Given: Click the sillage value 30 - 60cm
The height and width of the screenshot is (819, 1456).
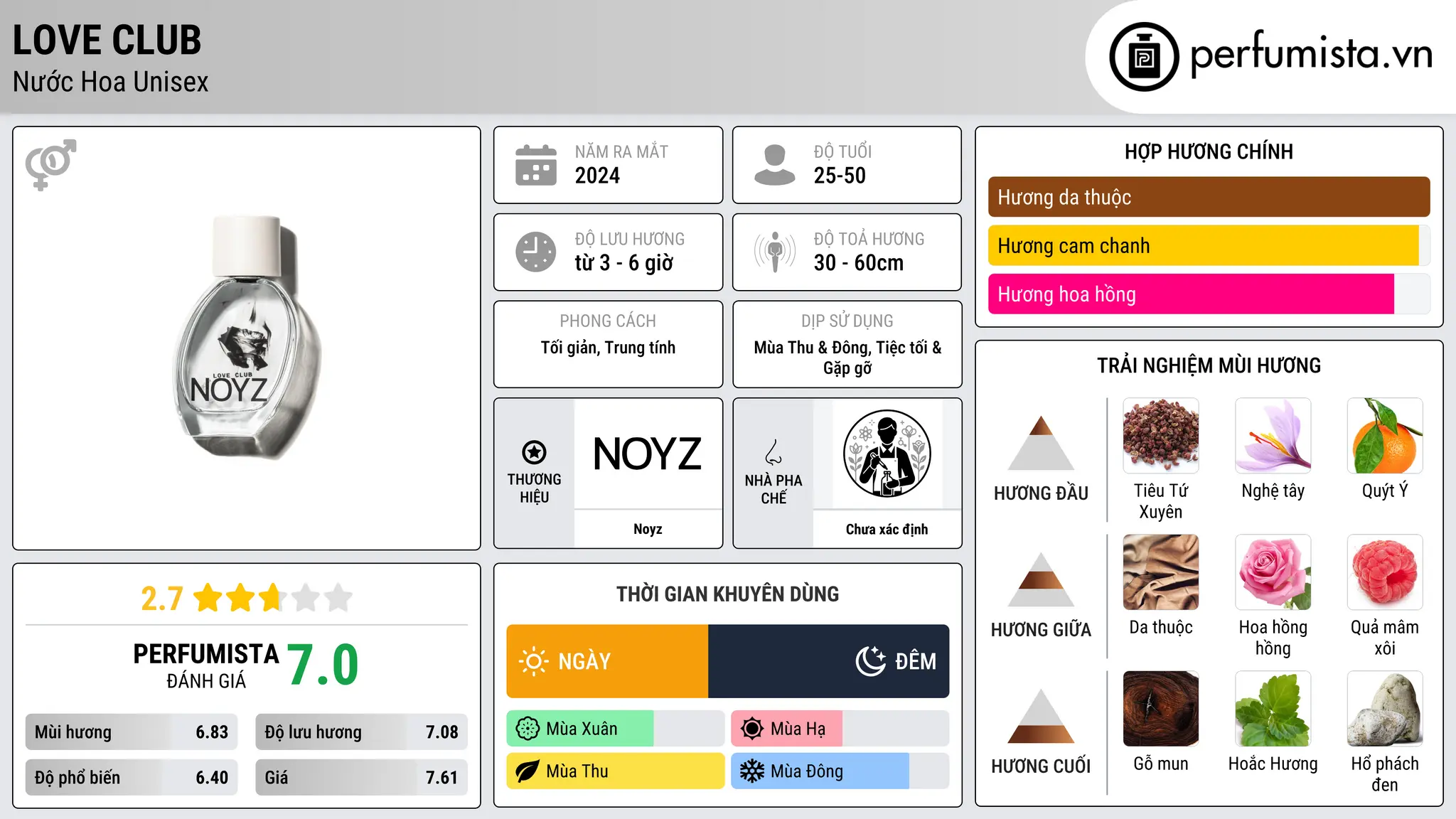Looking at the screenshot, I should point(859,263).
